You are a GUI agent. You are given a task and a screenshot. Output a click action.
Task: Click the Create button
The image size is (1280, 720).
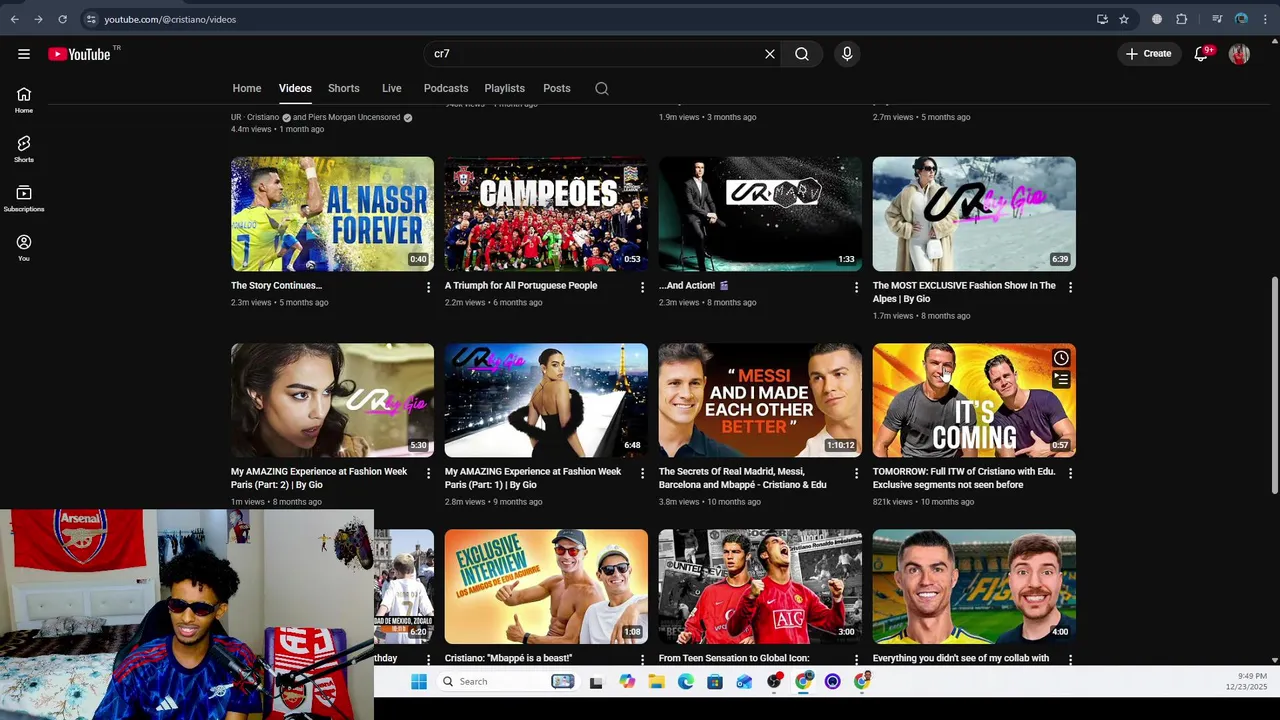click(1148, 54)
